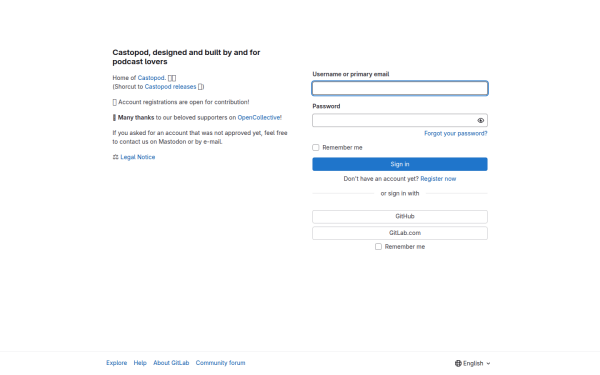The image size is (600, 375).
Task: Click the scales icon beside Legal Notice
Action: tap(116, 157)
